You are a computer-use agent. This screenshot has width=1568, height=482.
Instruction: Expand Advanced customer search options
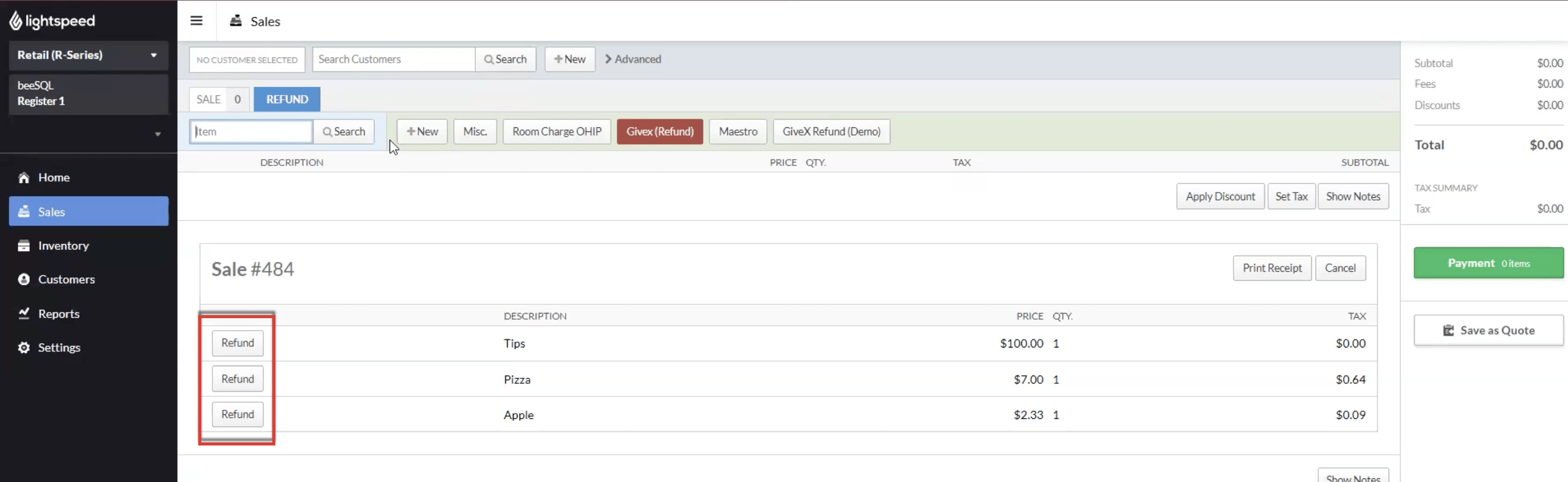click(633, 59)
